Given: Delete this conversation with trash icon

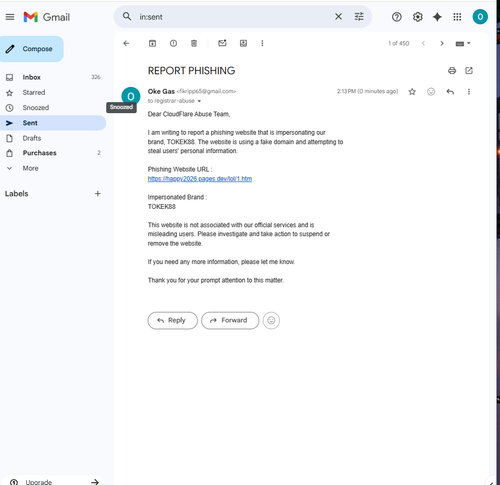Looking at the screenshot, I should [194, 43].
